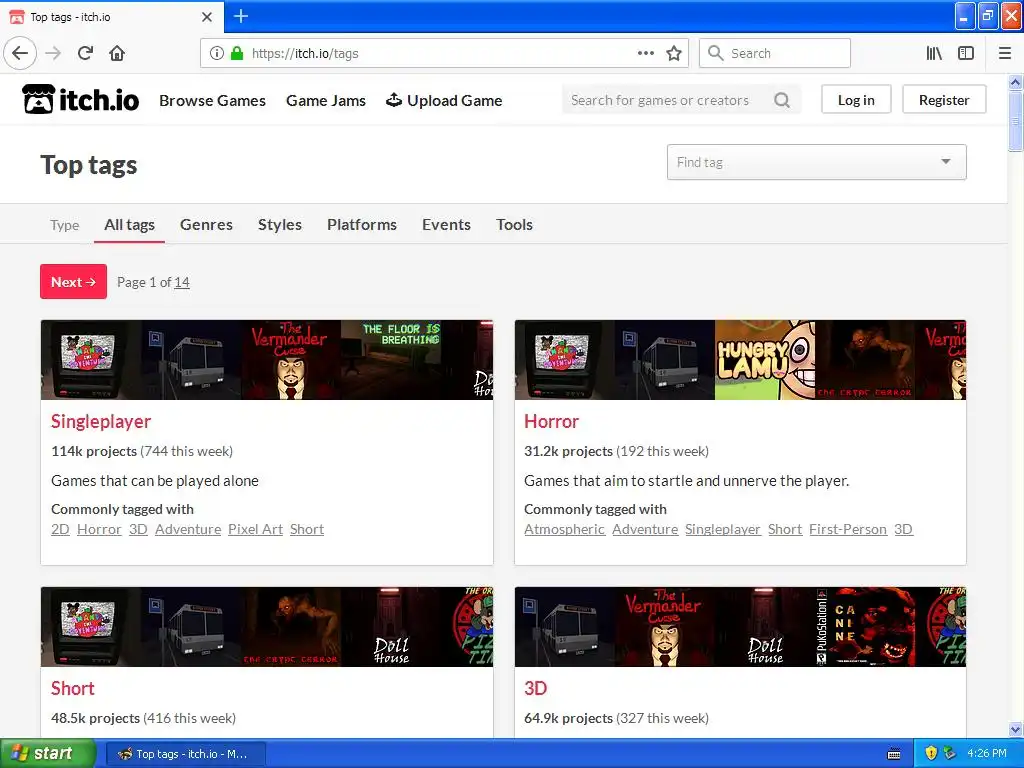Open page actions three-dot menu
The width and height of the screenshot is (1024, 768).
[645, 53]
